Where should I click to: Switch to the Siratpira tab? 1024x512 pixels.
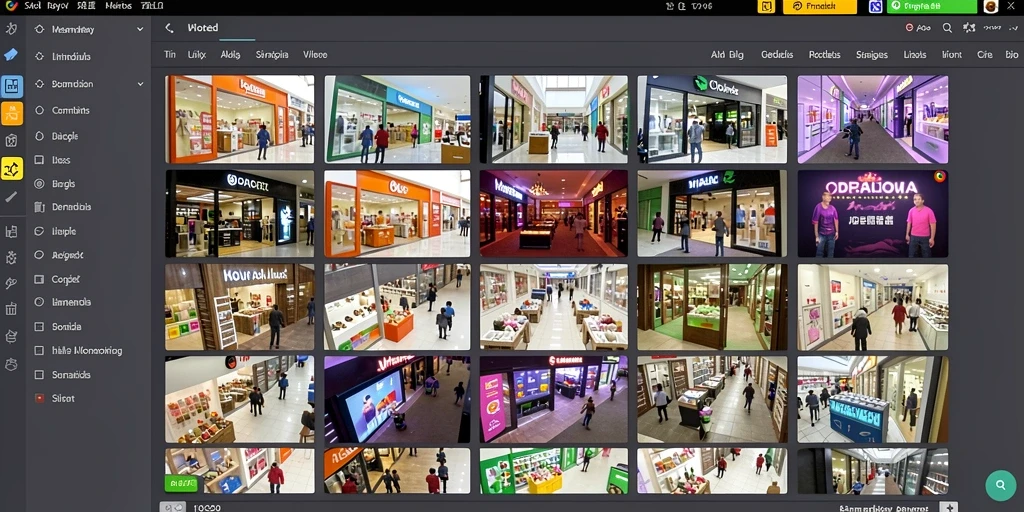pos(272,55)
